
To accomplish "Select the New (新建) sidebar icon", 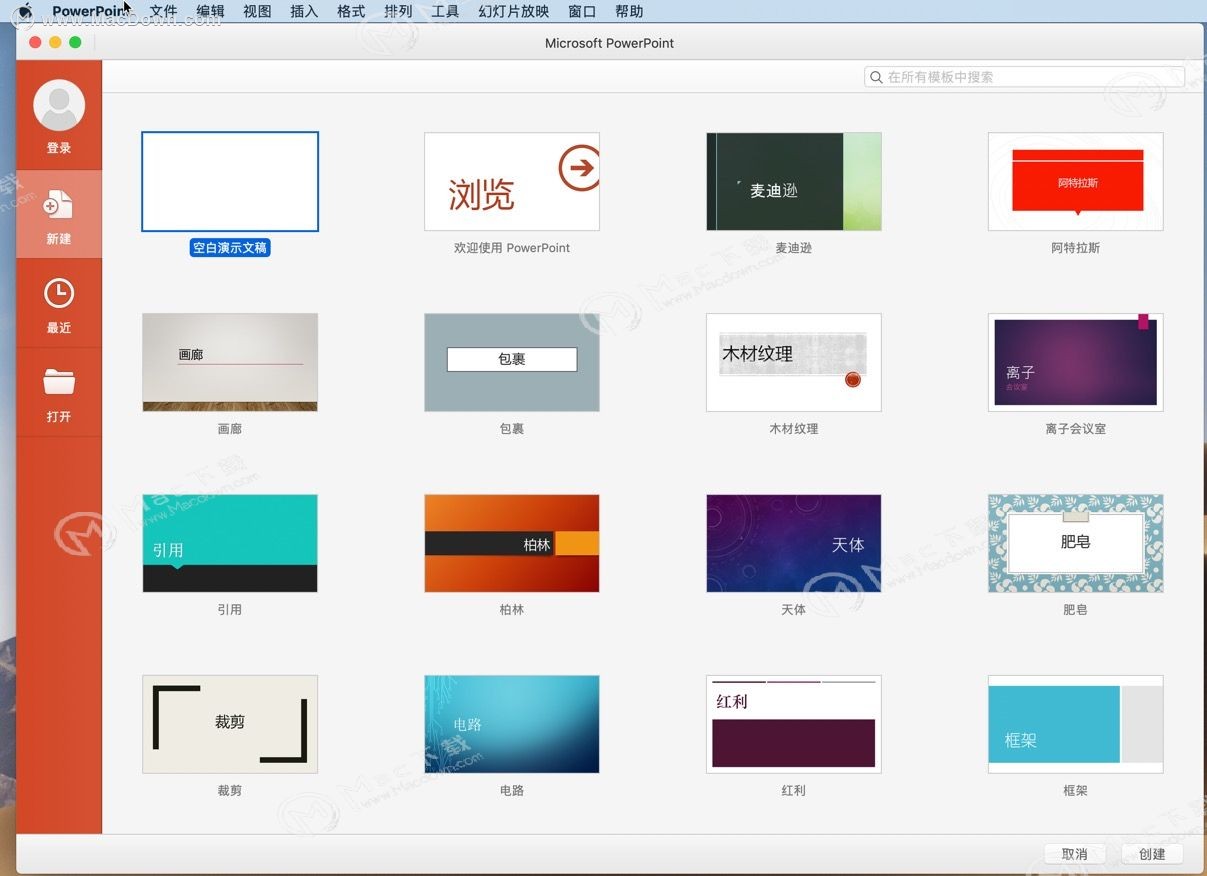I will 59,204.
